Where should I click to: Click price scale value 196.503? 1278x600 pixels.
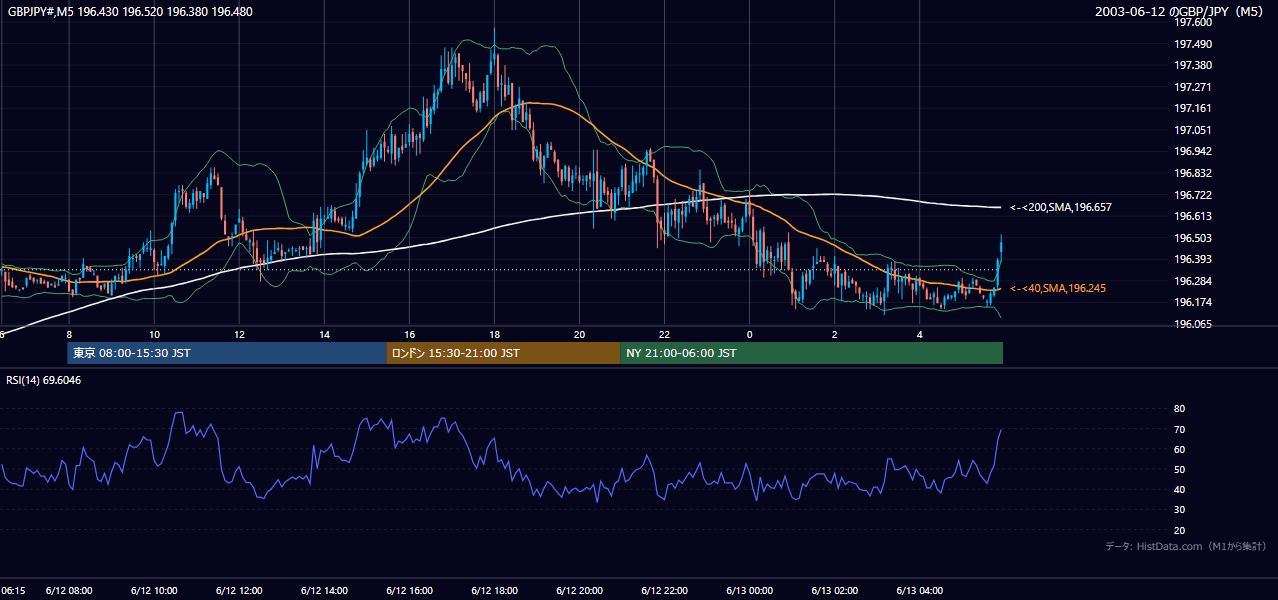click(1193, 238)
